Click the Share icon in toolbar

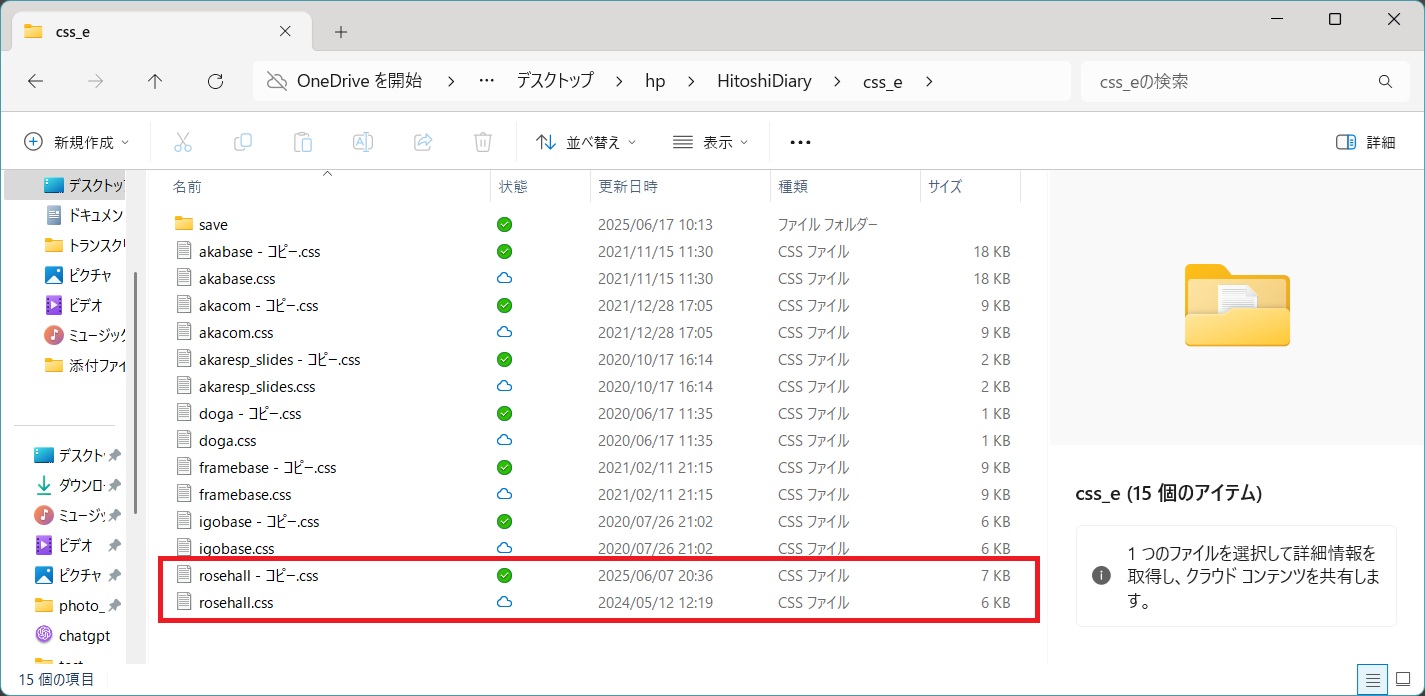coord(423,142)
